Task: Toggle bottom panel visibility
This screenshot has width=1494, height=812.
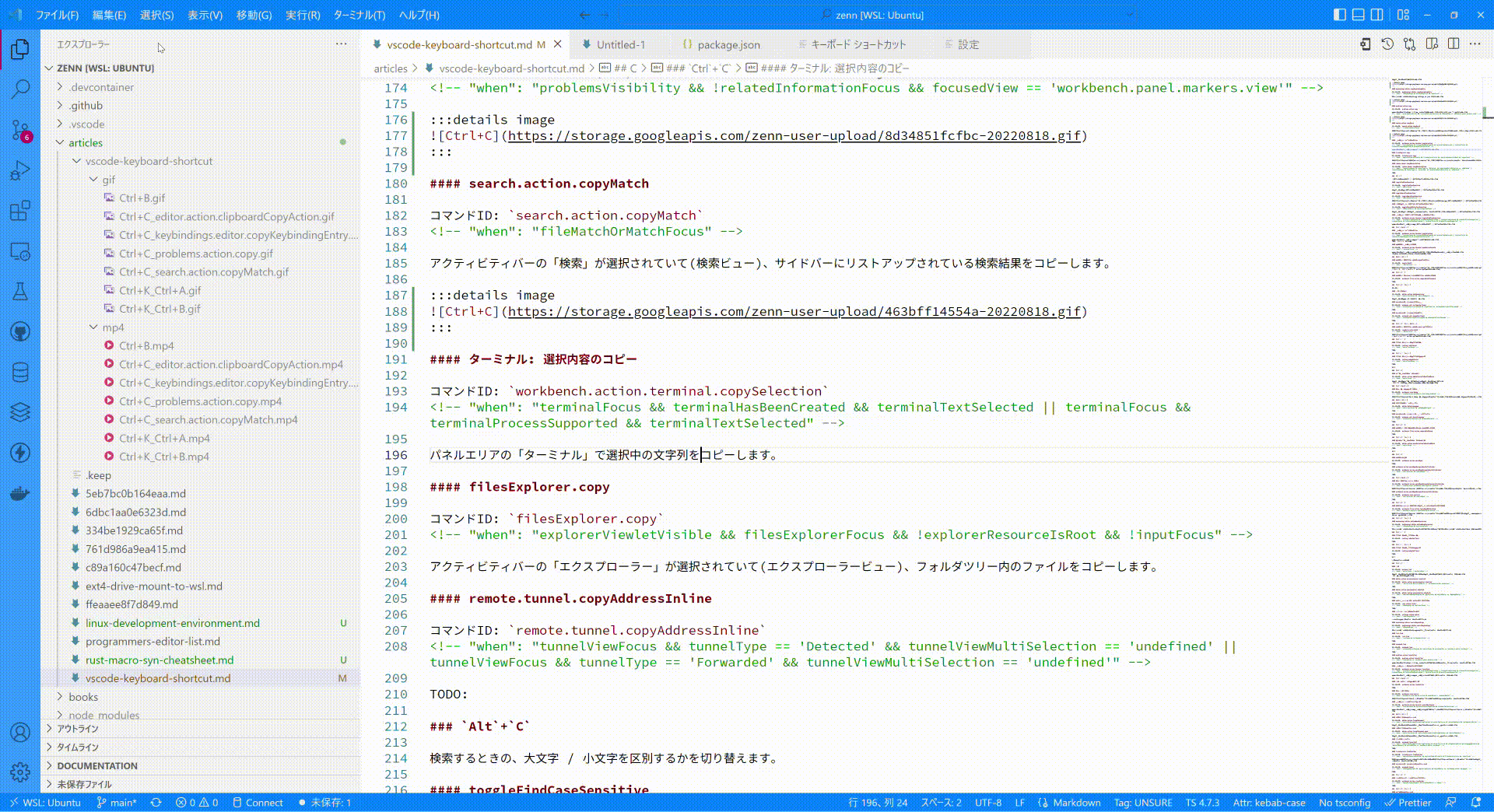Action: pyautogui.click(x=1358, y=15)
